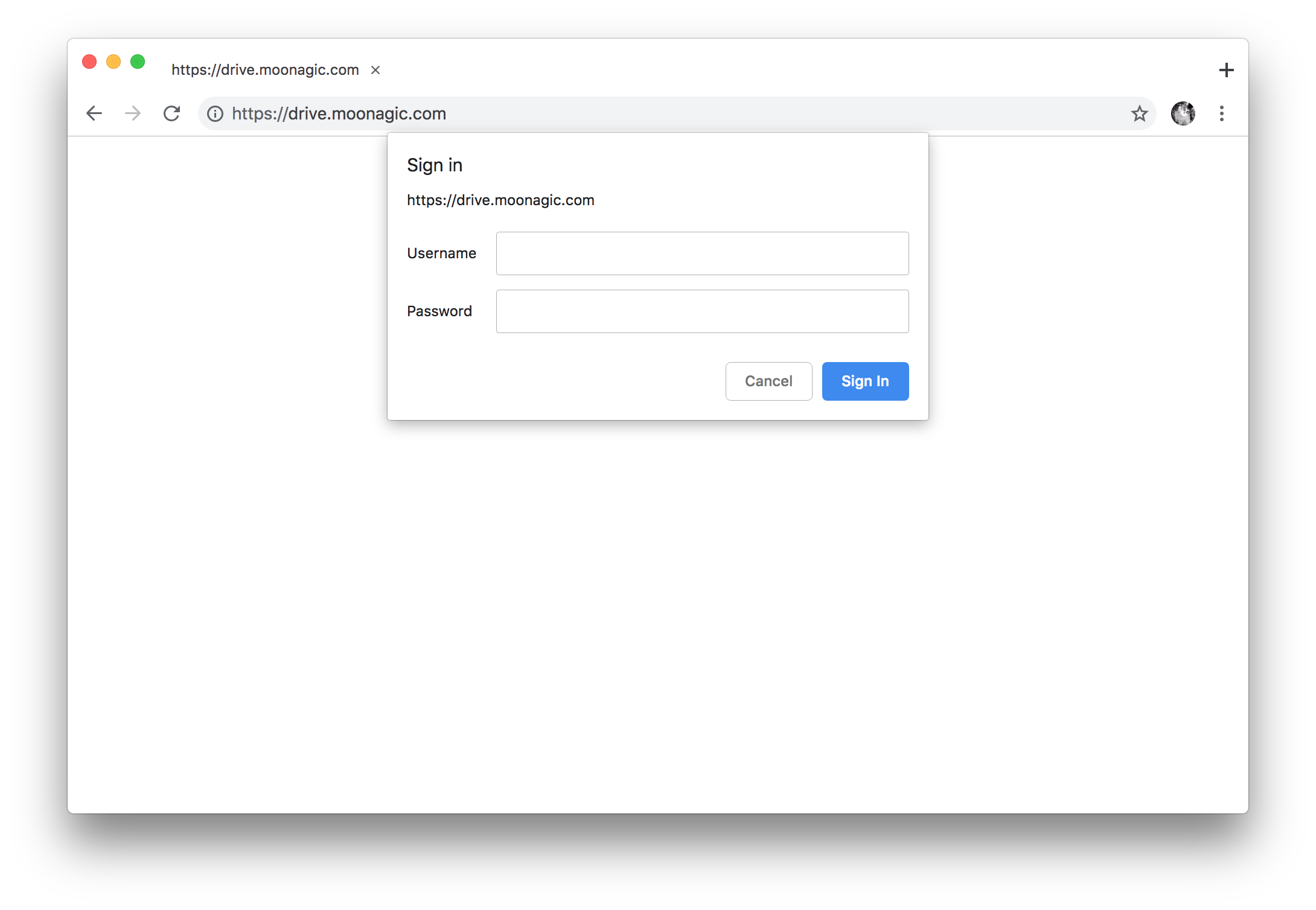Reload the current page
This screenshot has height=910, width=1316.
click(x=172, y=113)
